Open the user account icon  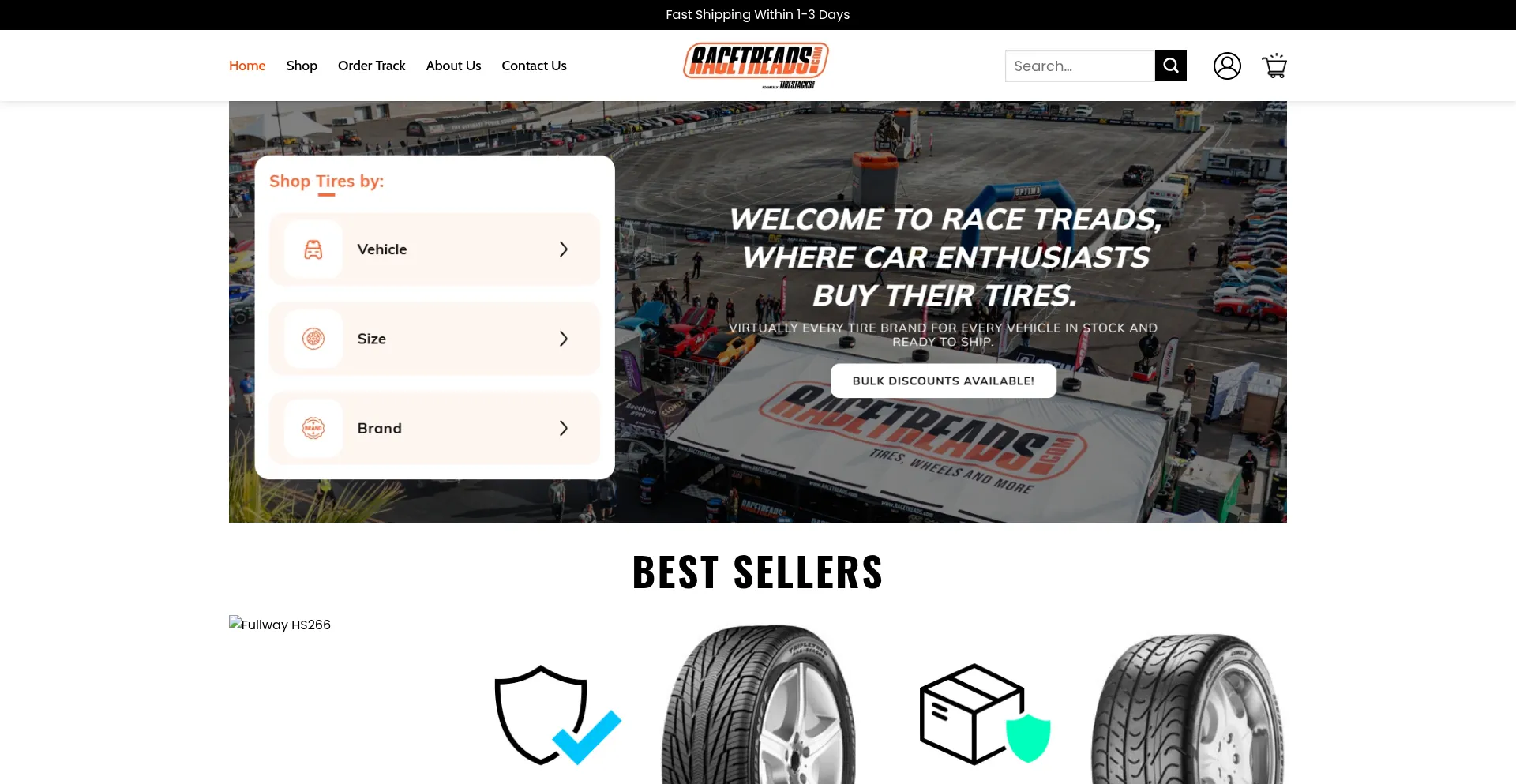click(1227, 66)
